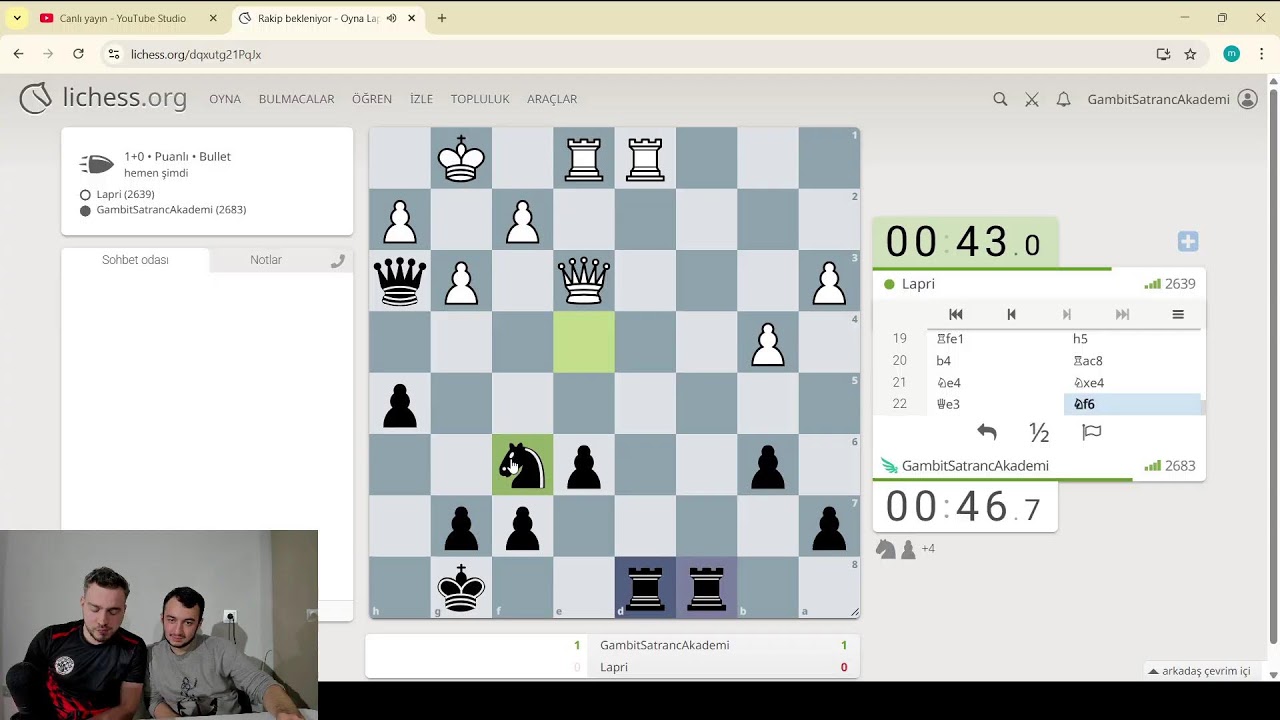Select the highlighted move Nf6

1133,404
